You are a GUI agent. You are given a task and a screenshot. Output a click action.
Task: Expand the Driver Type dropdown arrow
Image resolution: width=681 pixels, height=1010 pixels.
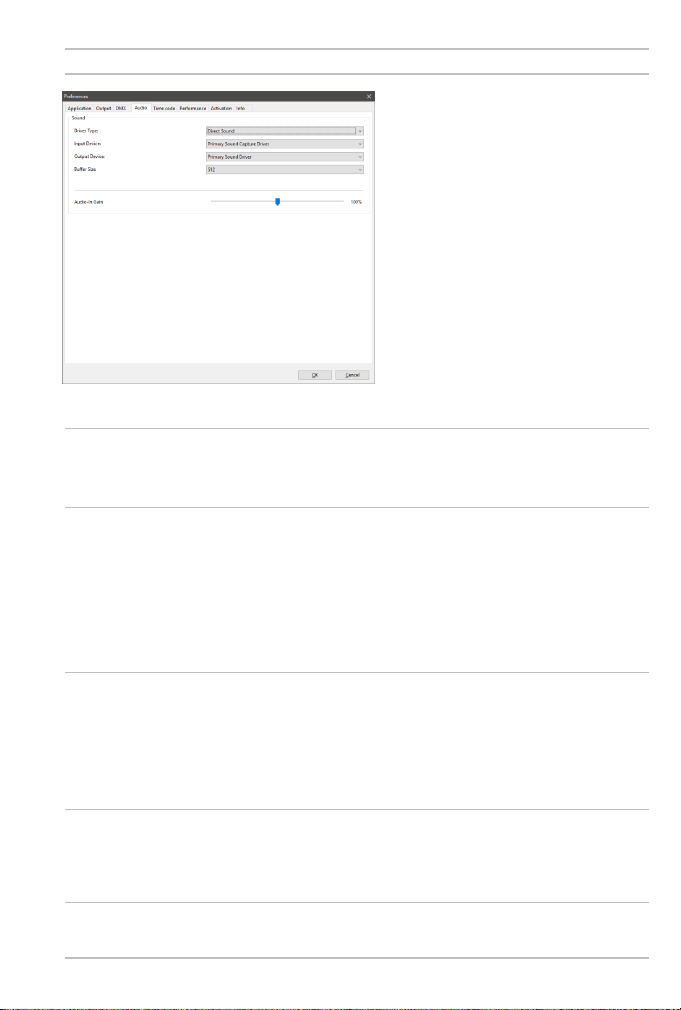[360, 130]
